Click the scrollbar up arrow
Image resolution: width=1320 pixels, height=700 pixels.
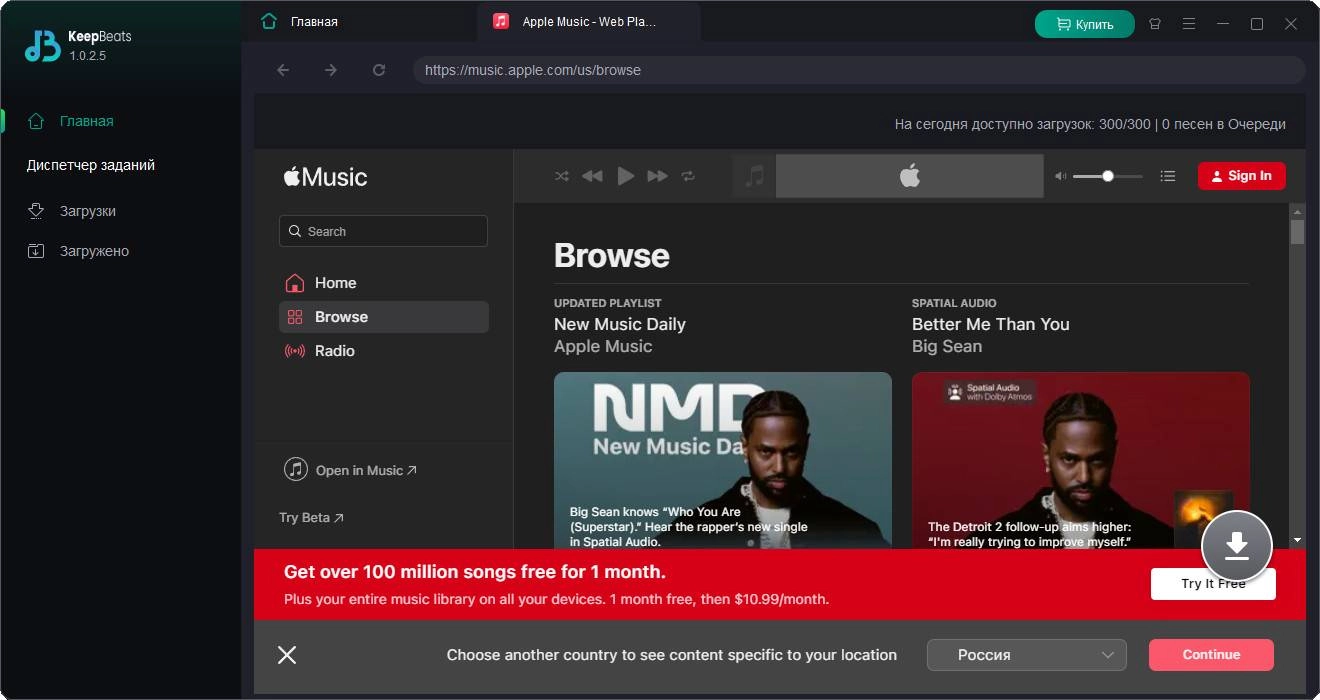coord(1297,211)
